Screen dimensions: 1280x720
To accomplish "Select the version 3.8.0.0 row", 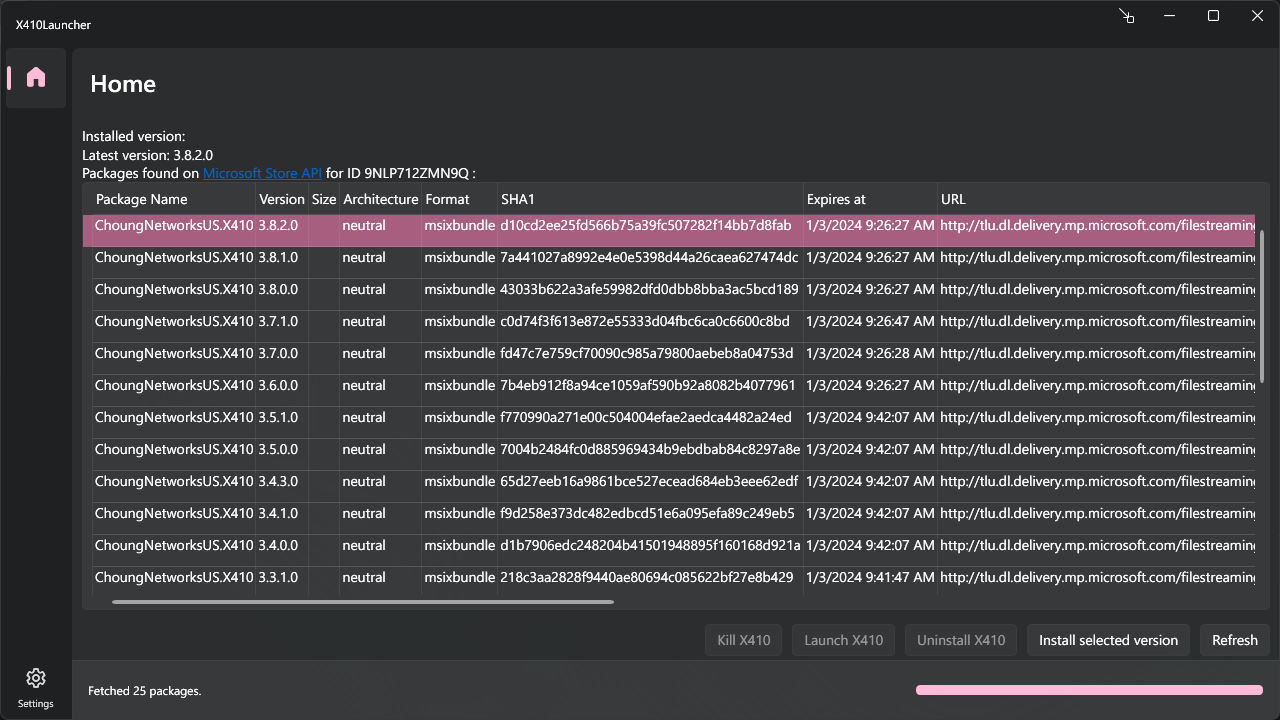I will [x=669, y=294].
